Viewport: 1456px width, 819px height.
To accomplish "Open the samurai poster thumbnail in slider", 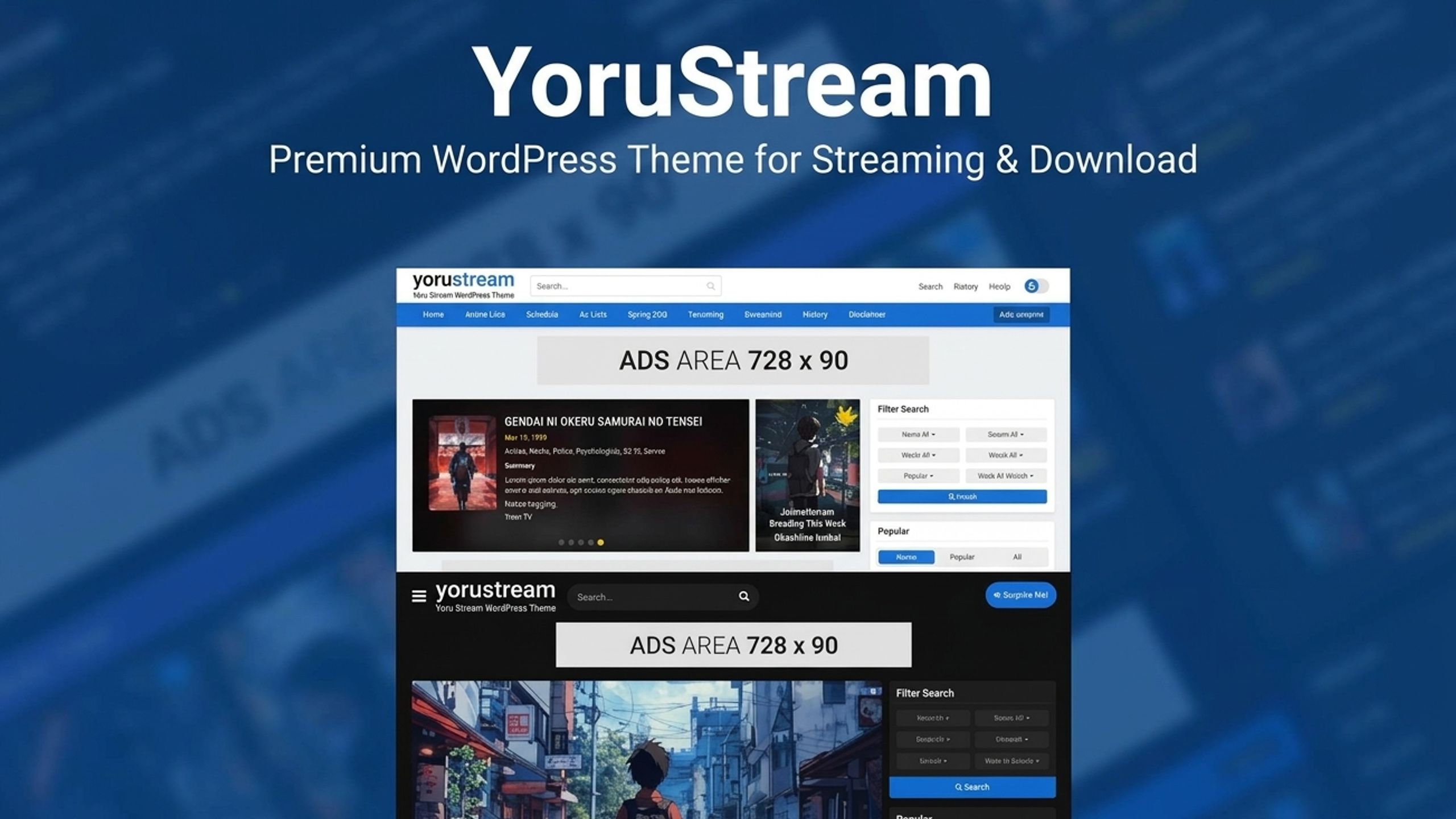I will (462, 463).
